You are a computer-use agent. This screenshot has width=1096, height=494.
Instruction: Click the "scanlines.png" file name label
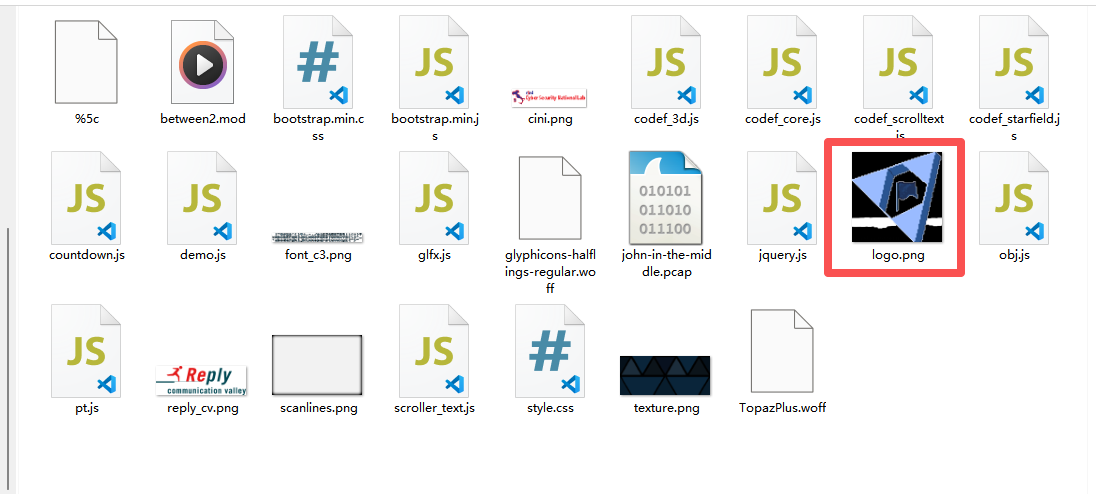pyautogui.click(x=318, y=408)
